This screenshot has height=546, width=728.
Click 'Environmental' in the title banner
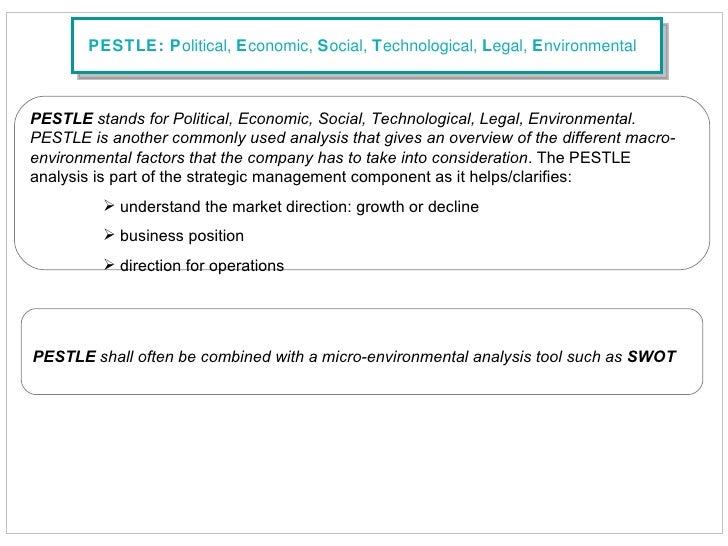[584, 46]
